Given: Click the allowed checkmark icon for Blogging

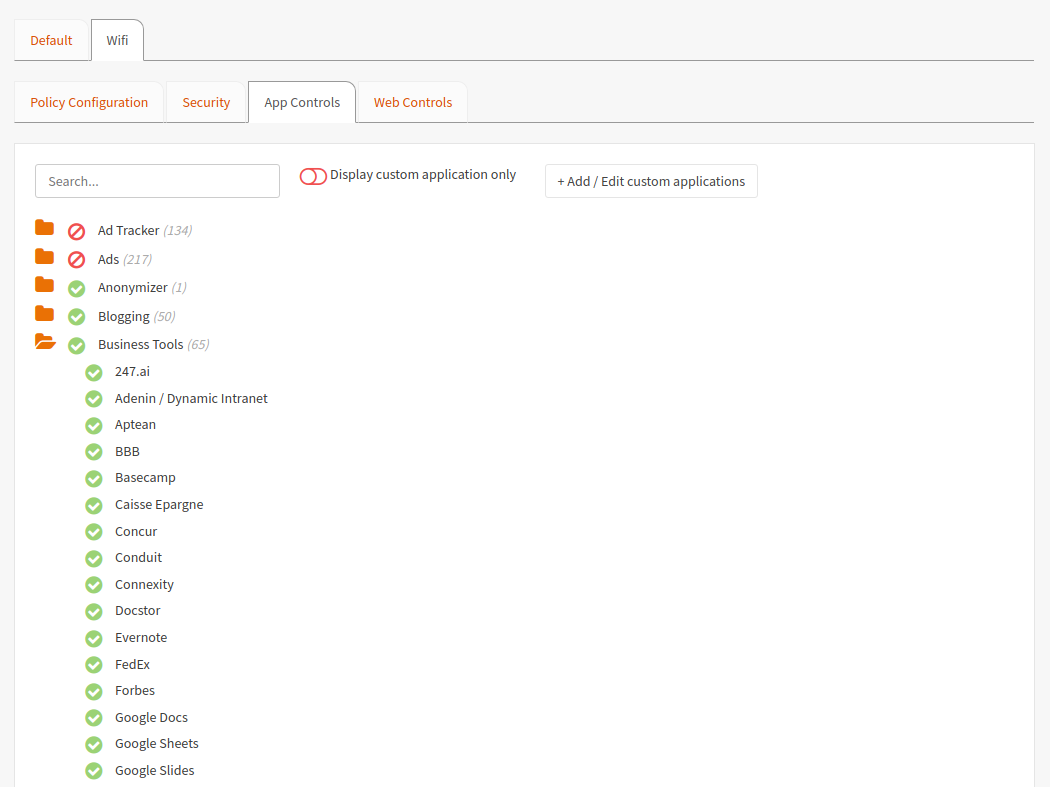Looking at the screenshot, I should [76, 317].
